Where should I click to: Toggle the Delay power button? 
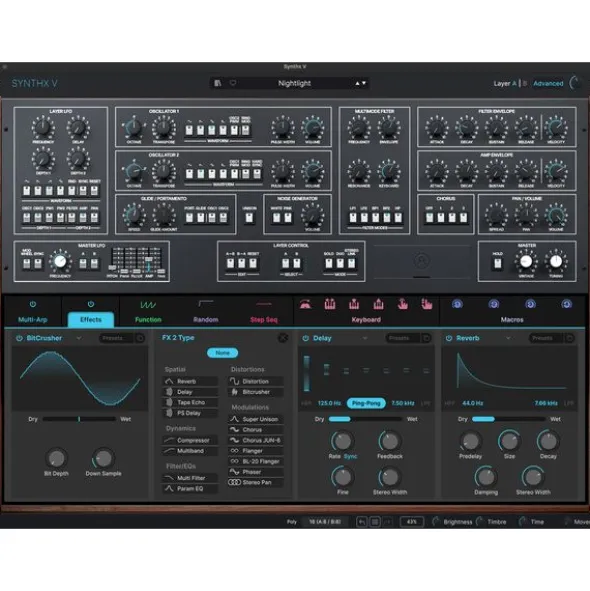[x=306, y=338]
